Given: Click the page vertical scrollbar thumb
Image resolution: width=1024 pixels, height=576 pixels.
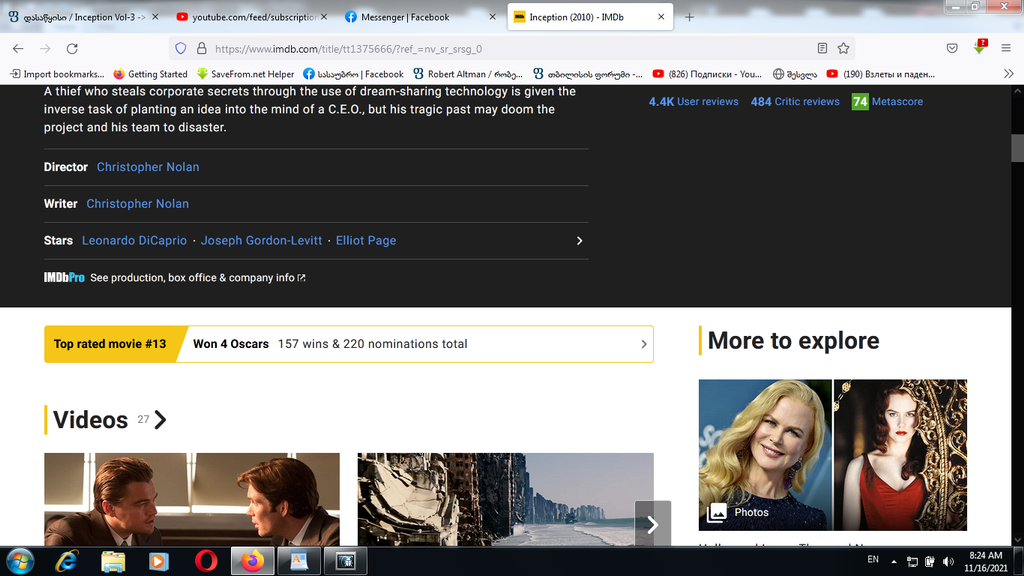Looking at the screenshot, I should (1017, 148).
